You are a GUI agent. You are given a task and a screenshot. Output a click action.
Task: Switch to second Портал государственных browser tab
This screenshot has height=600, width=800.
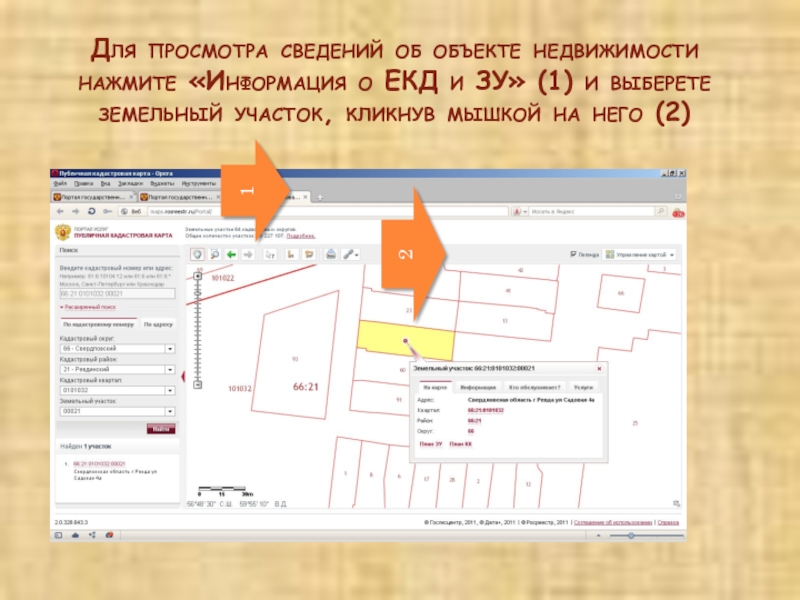179,197
